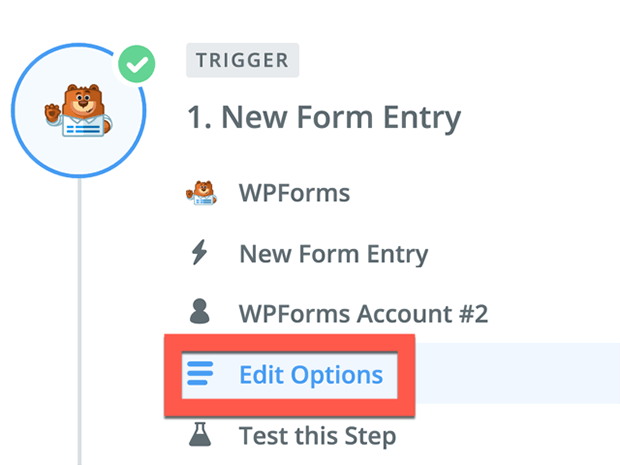Open the WPForms Account #2 row
The width and height of the screenshot is (620, 465).
(363, 314)
